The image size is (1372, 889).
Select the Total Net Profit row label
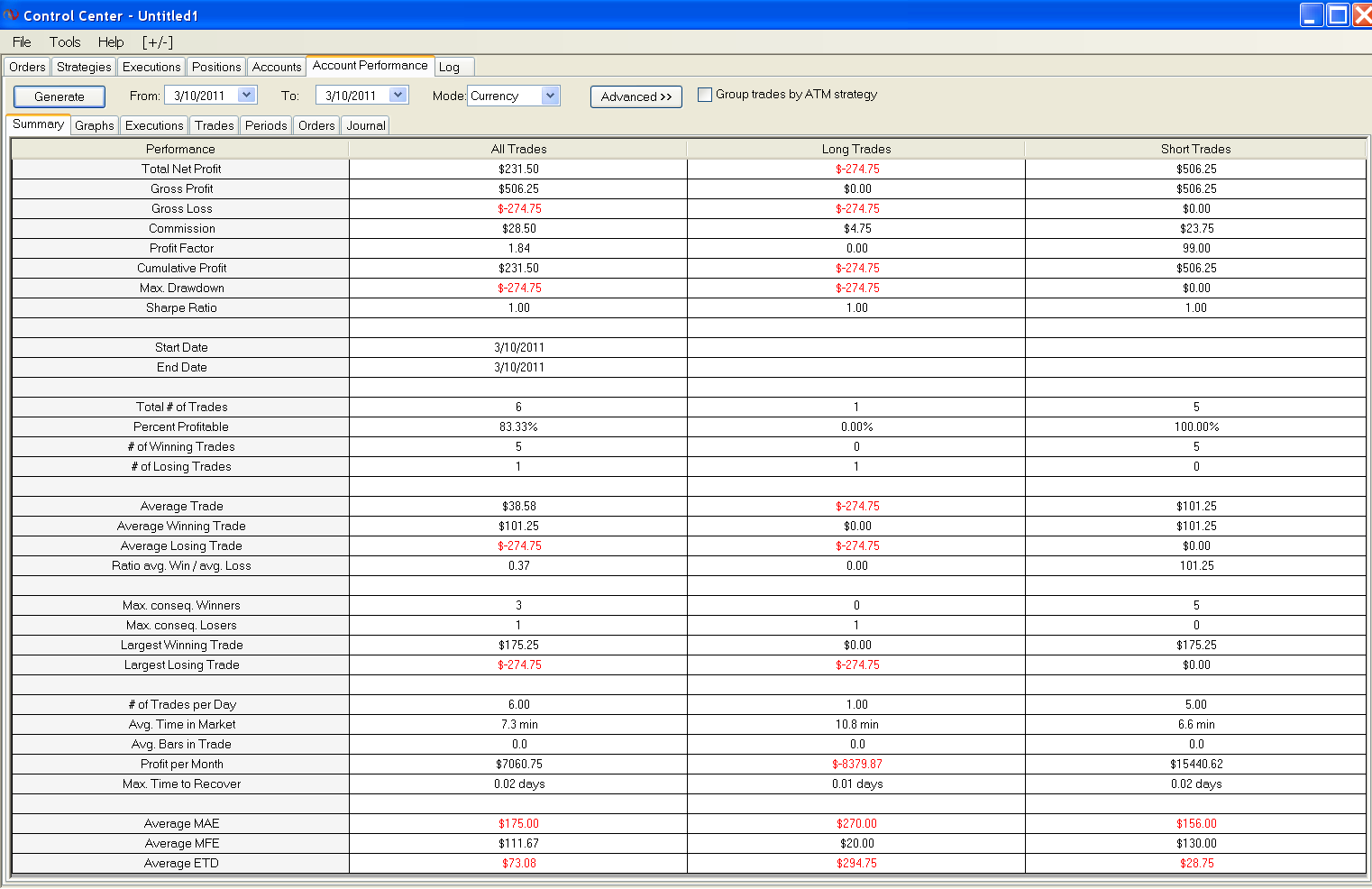[181, 169]
